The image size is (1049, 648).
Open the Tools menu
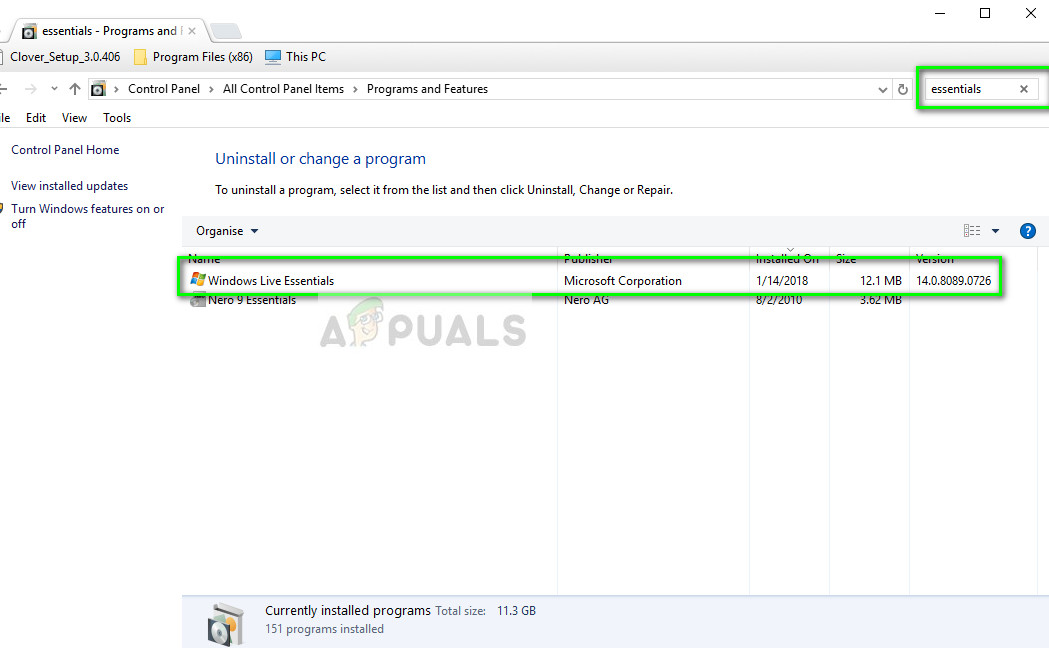pos(117,118)
